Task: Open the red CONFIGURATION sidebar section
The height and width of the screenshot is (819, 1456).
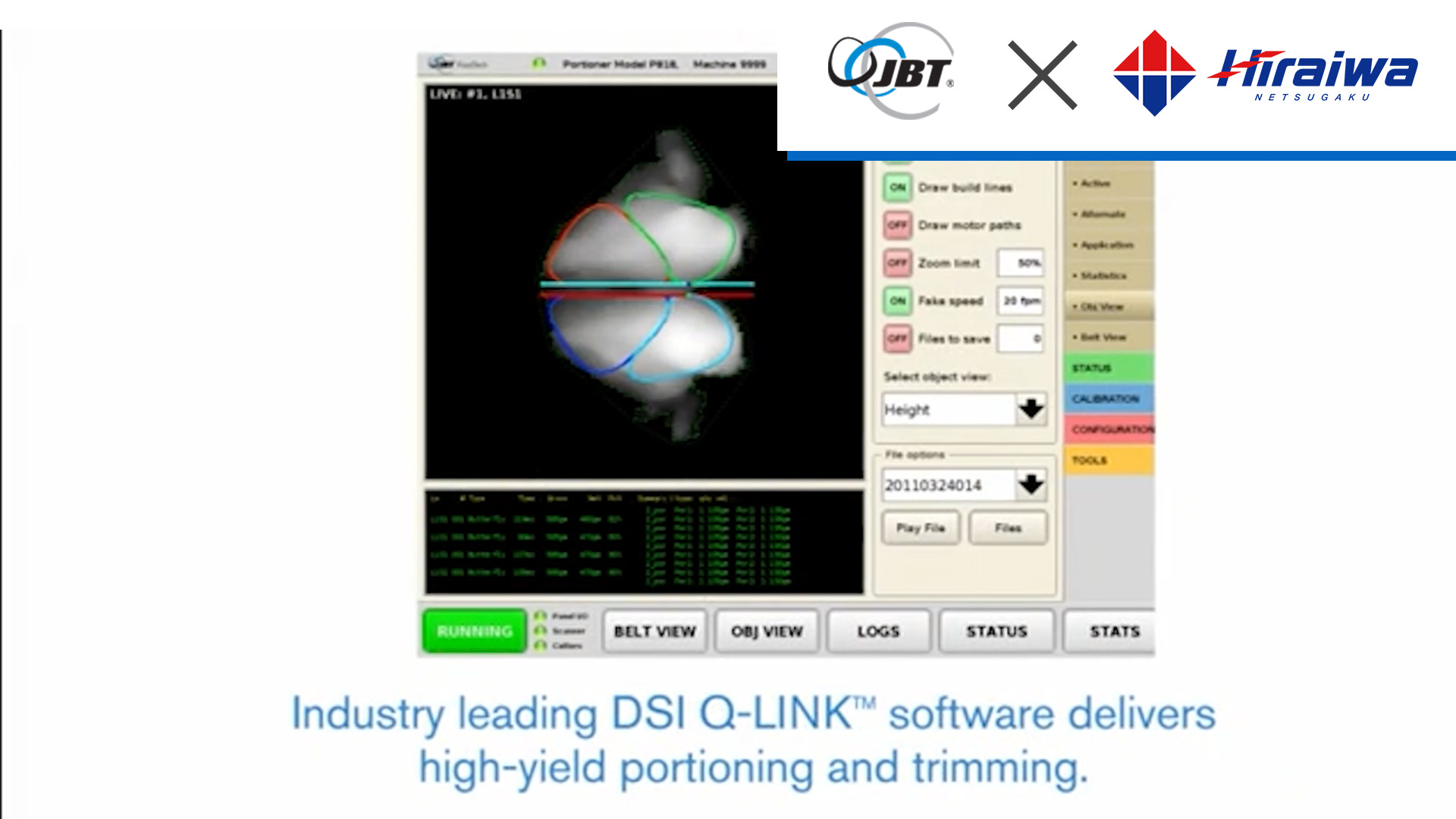Action: coord(1109,429)
